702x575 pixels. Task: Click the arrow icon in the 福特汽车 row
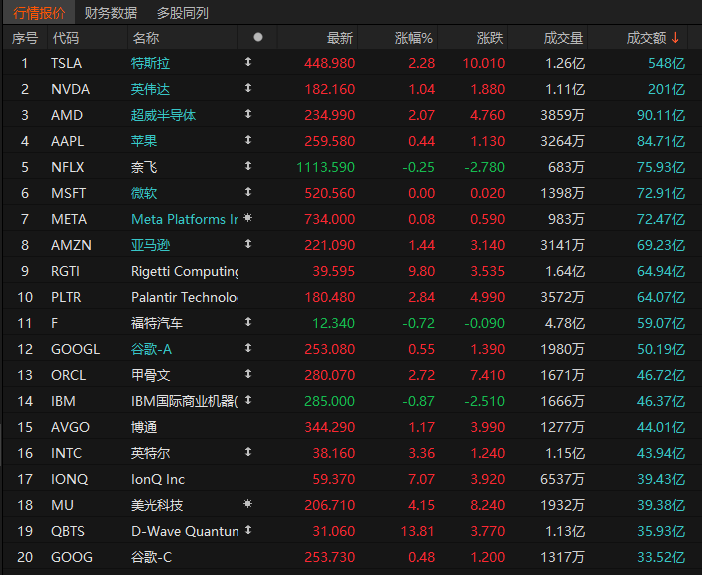[x=248, y=322]
